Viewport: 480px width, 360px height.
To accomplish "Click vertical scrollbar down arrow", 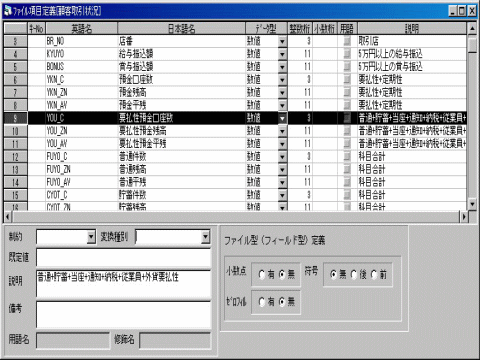I will [472, 204].
